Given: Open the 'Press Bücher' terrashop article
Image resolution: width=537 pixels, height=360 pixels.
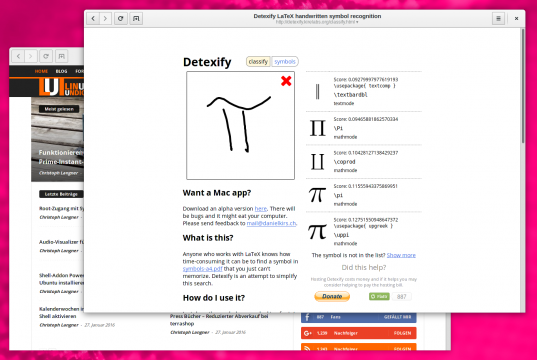Looking at the screenshot, I should click(x=219, y=320).
